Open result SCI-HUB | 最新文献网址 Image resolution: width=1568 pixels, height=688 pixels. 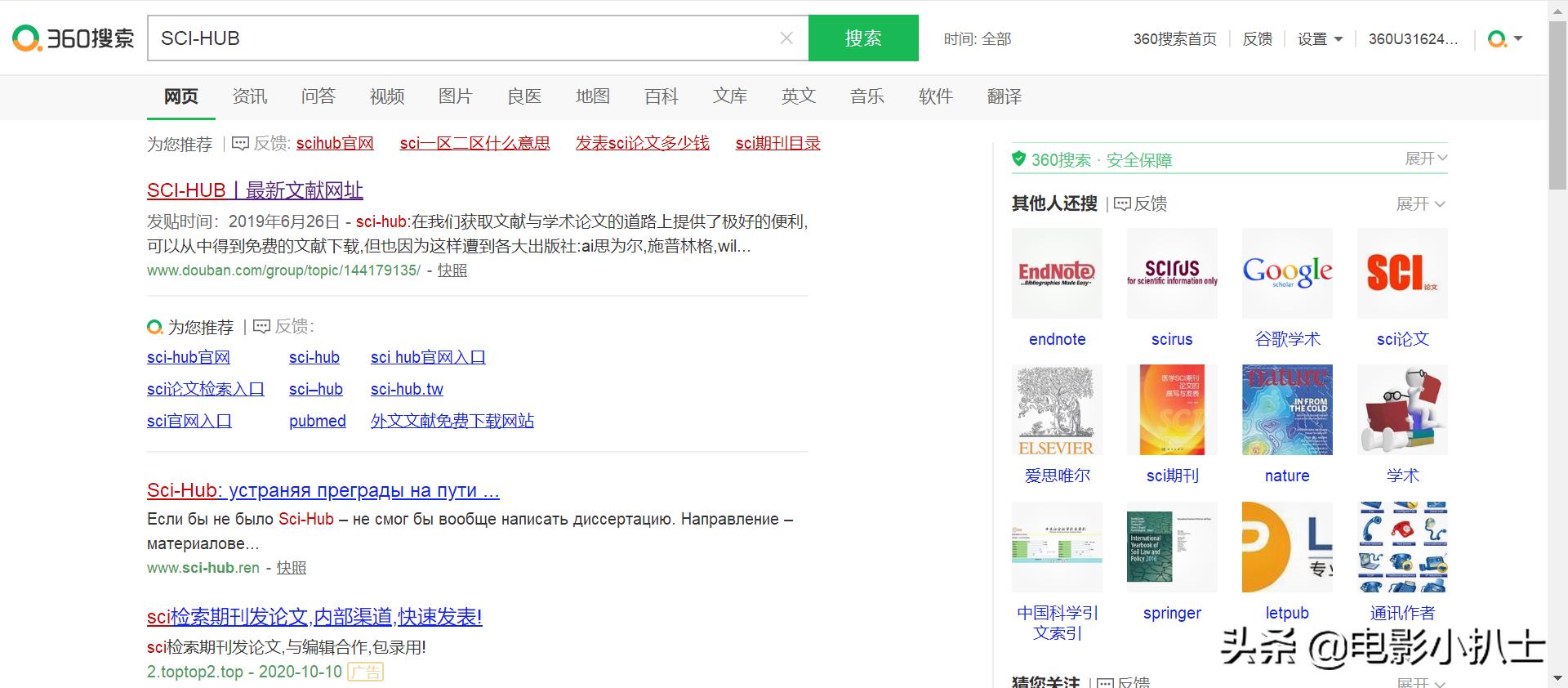coord(255,190)
